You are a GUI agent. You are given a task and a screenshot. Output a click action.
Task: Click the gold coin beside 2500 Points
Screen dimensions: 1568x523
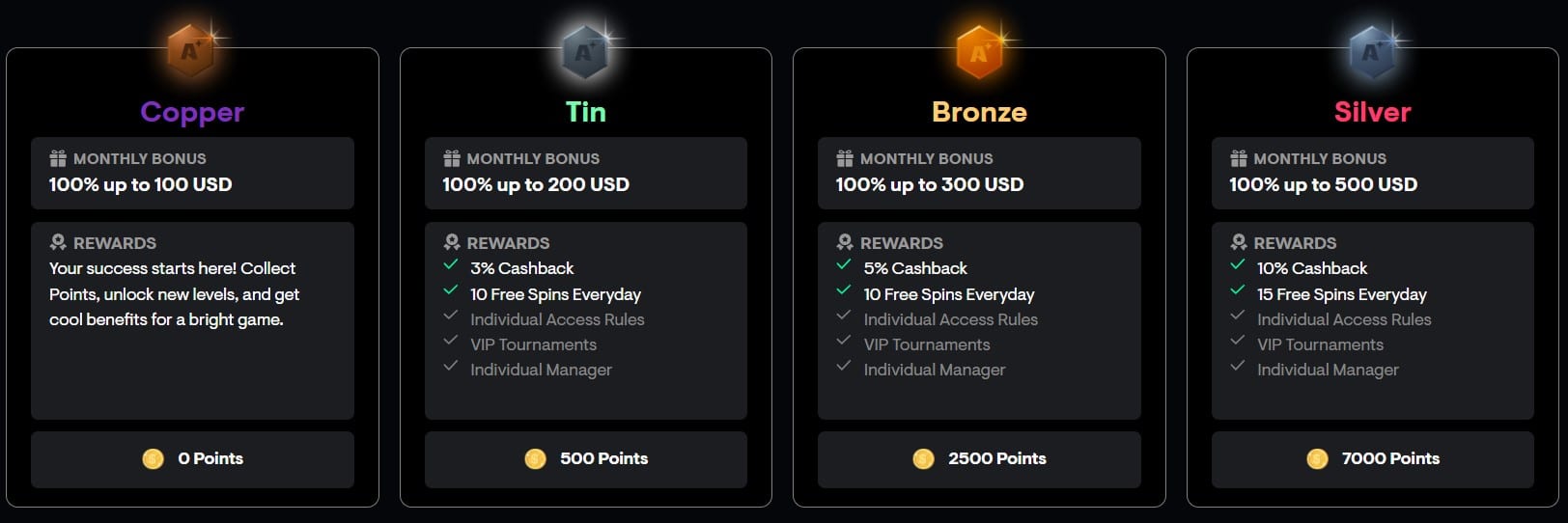click(x=923, y=459)
